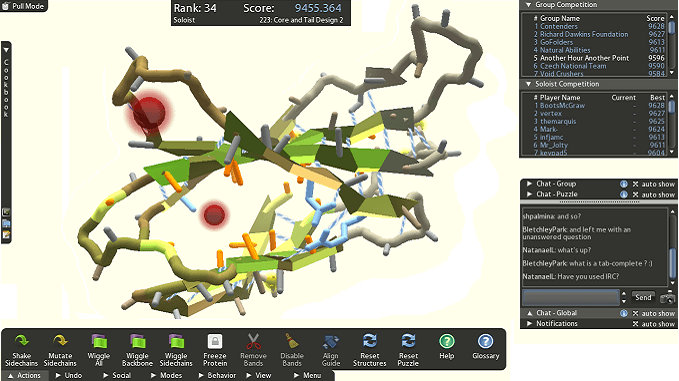The width and height of the screenshot is (679, 381).
Task: Open player BootsMcGraw's link
Action: (x=562, y=106)
